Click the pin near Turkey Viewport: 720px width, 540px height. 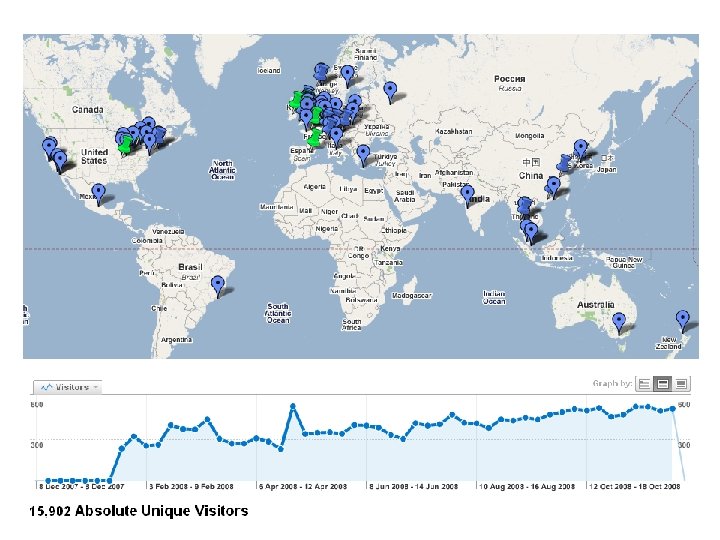click(x=363, y=155)
